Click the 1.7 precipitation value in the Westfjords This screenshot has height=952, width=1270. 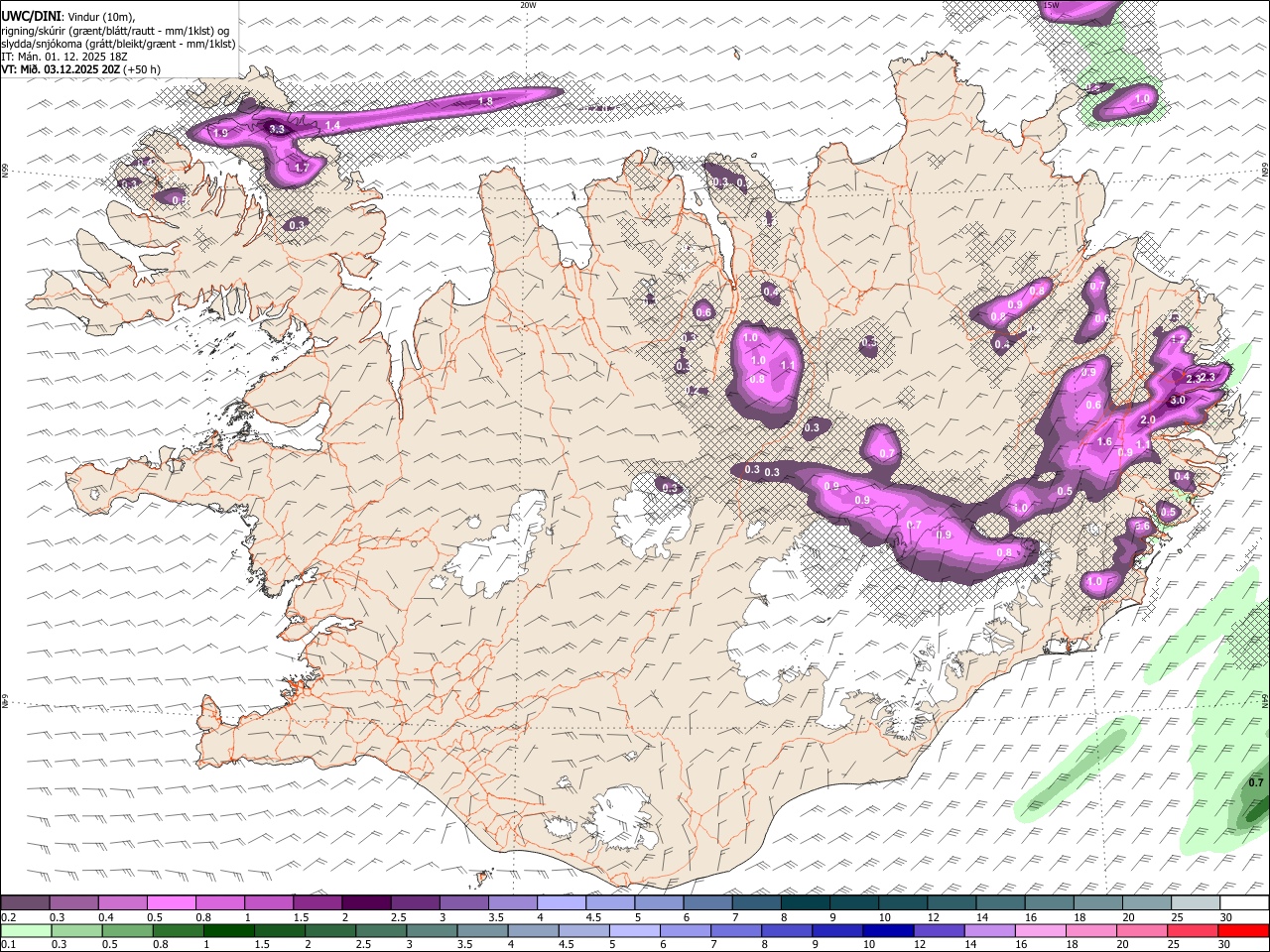click(x=303, y=169)
